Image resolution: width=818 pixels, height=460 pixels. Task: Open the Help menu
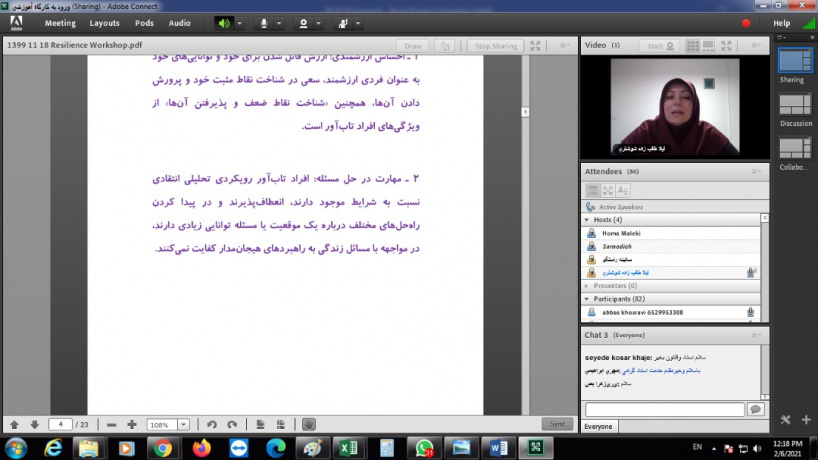(781, 23)
